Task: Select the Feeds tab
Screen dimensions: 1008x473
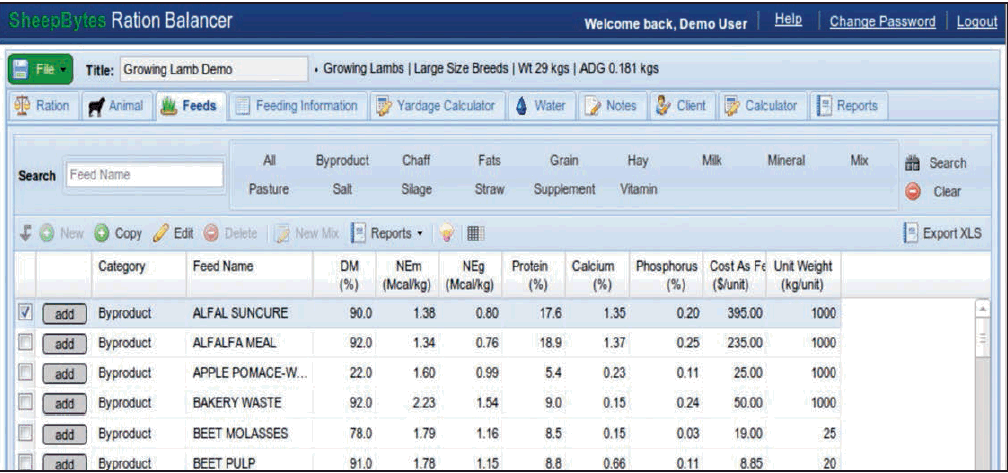Action: coord(190,106)
